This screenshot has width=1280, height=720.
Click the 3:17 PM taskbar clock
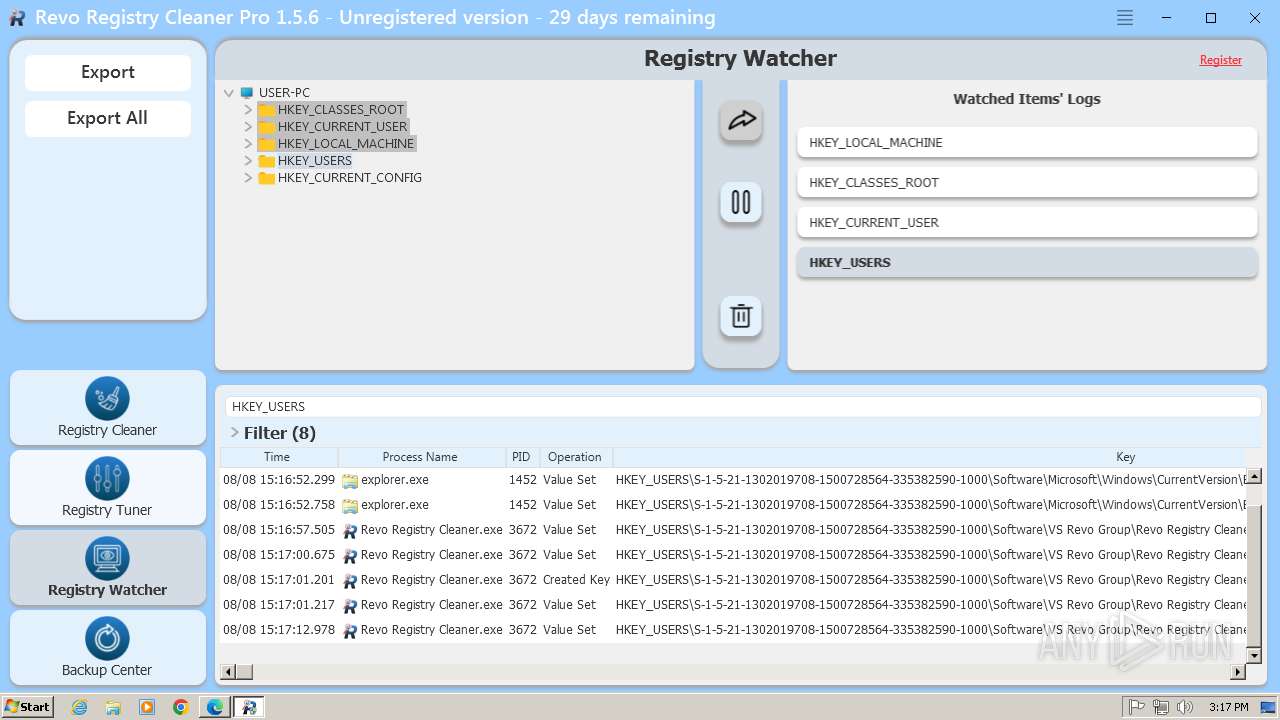1228,707
